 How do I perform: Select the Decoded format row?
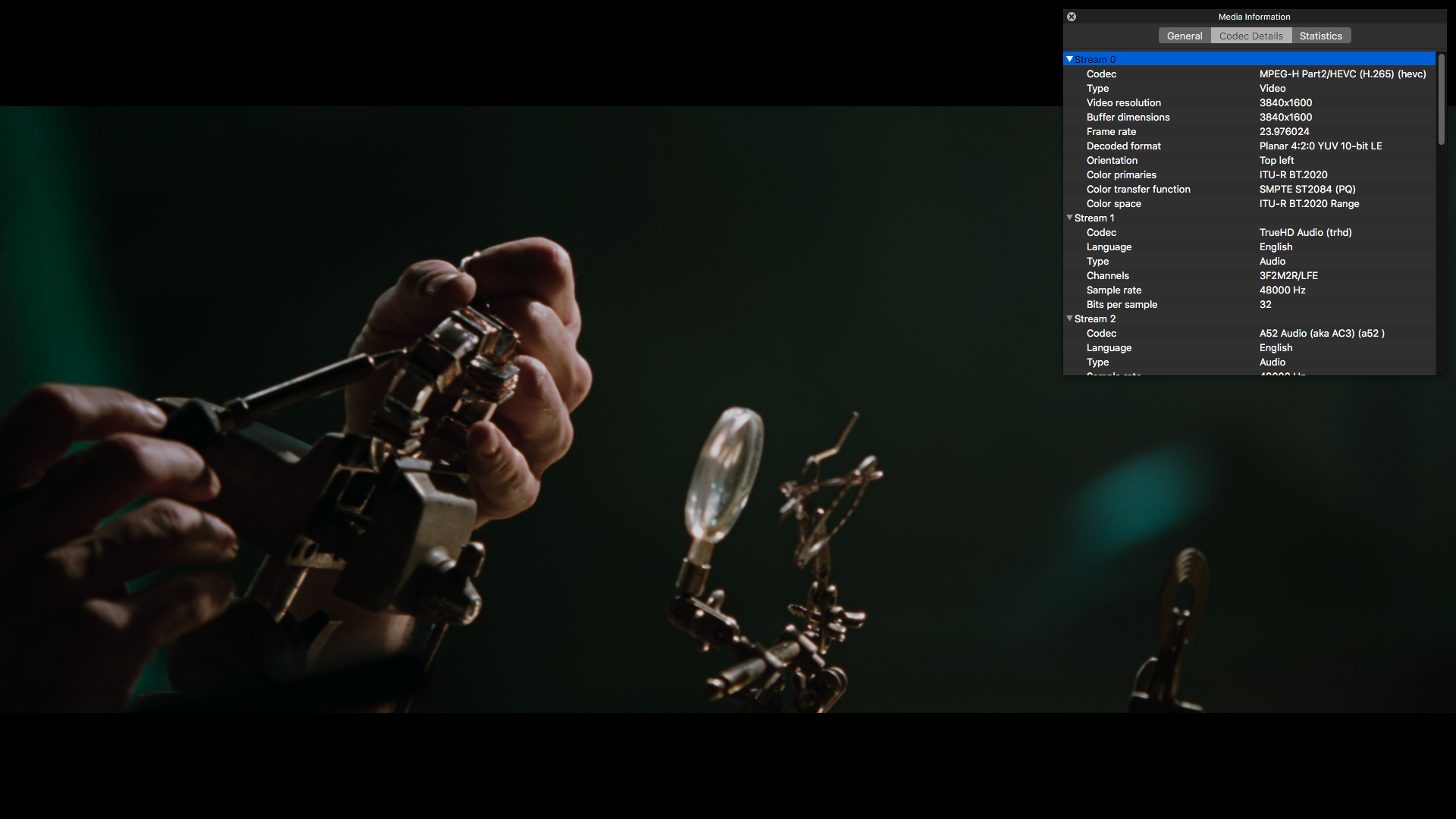(1123, 146)
